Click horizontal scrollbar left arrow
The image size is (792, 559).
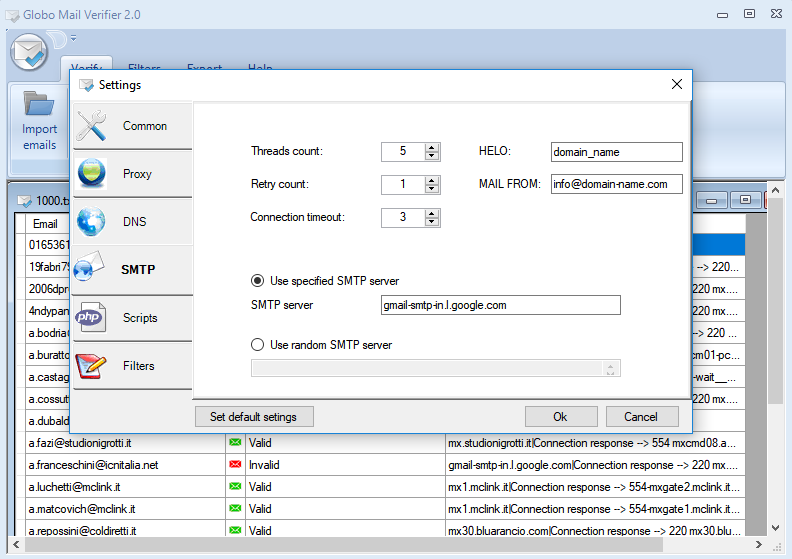[16, 544]
